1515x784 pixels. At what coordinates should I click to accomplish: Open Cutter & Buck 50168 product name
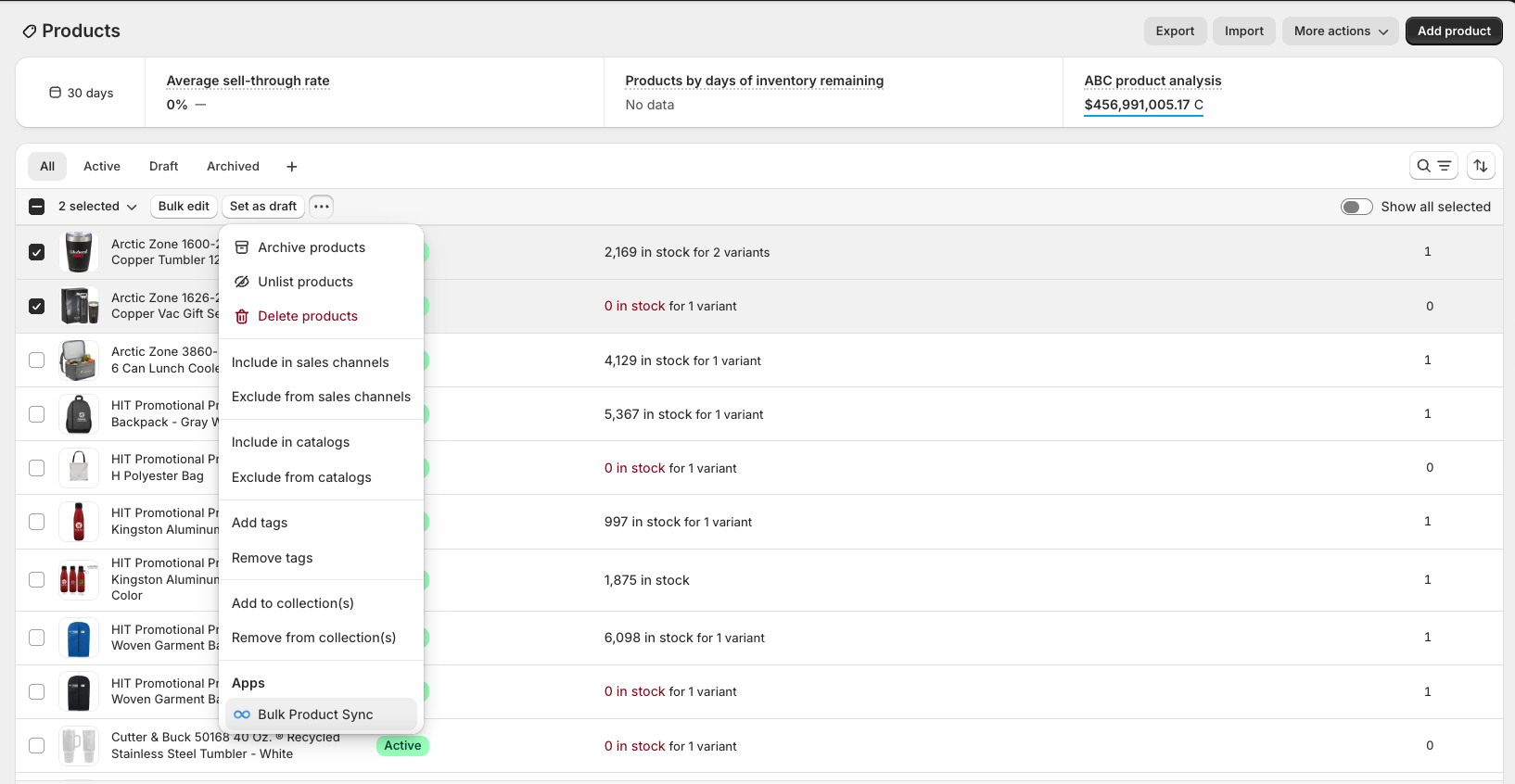[225, 745]
